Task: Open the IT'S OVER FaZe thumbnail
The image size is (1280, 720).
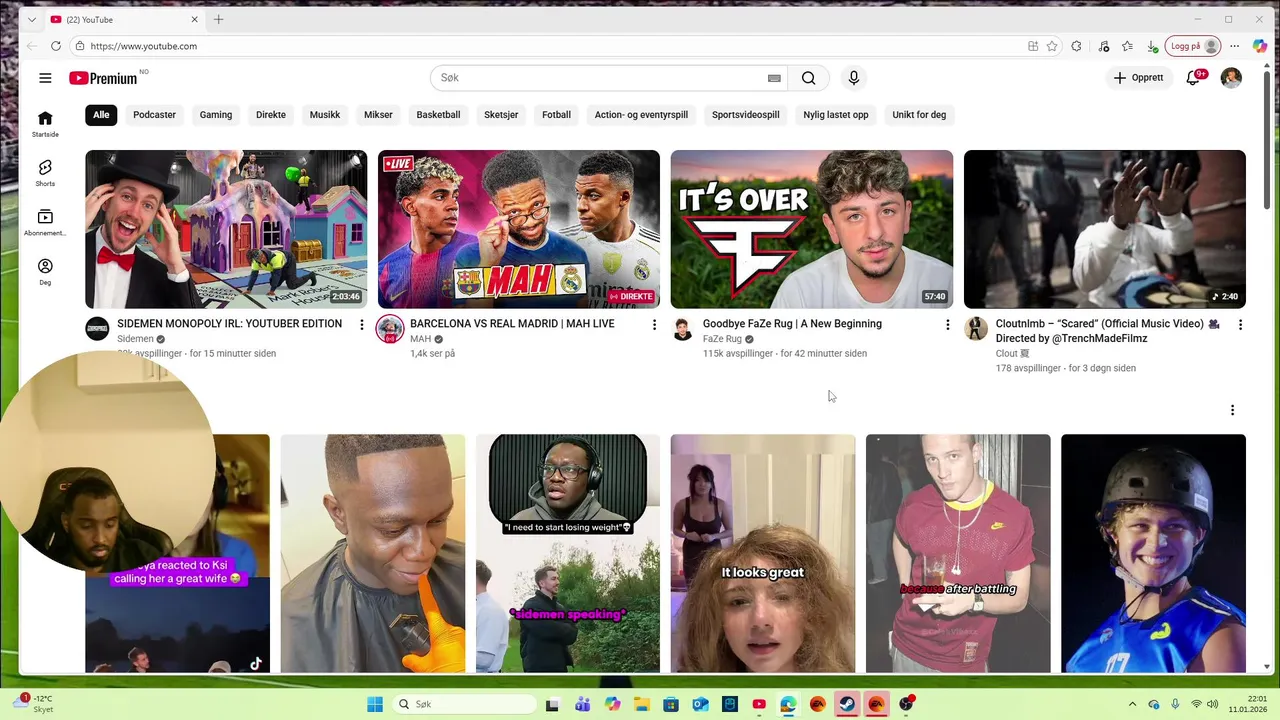Action: (812, 229)
